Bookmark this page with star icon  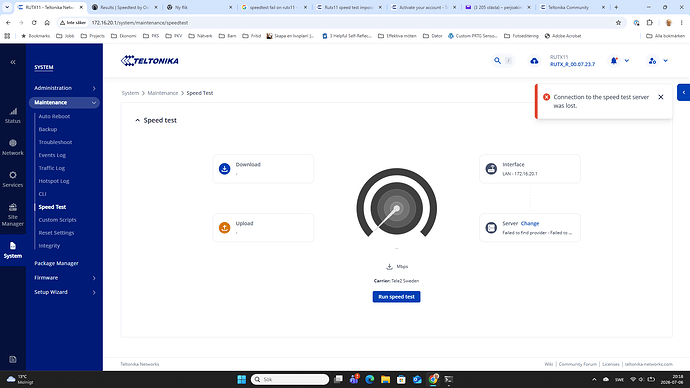pyautogui.click(x=618, y=22)
